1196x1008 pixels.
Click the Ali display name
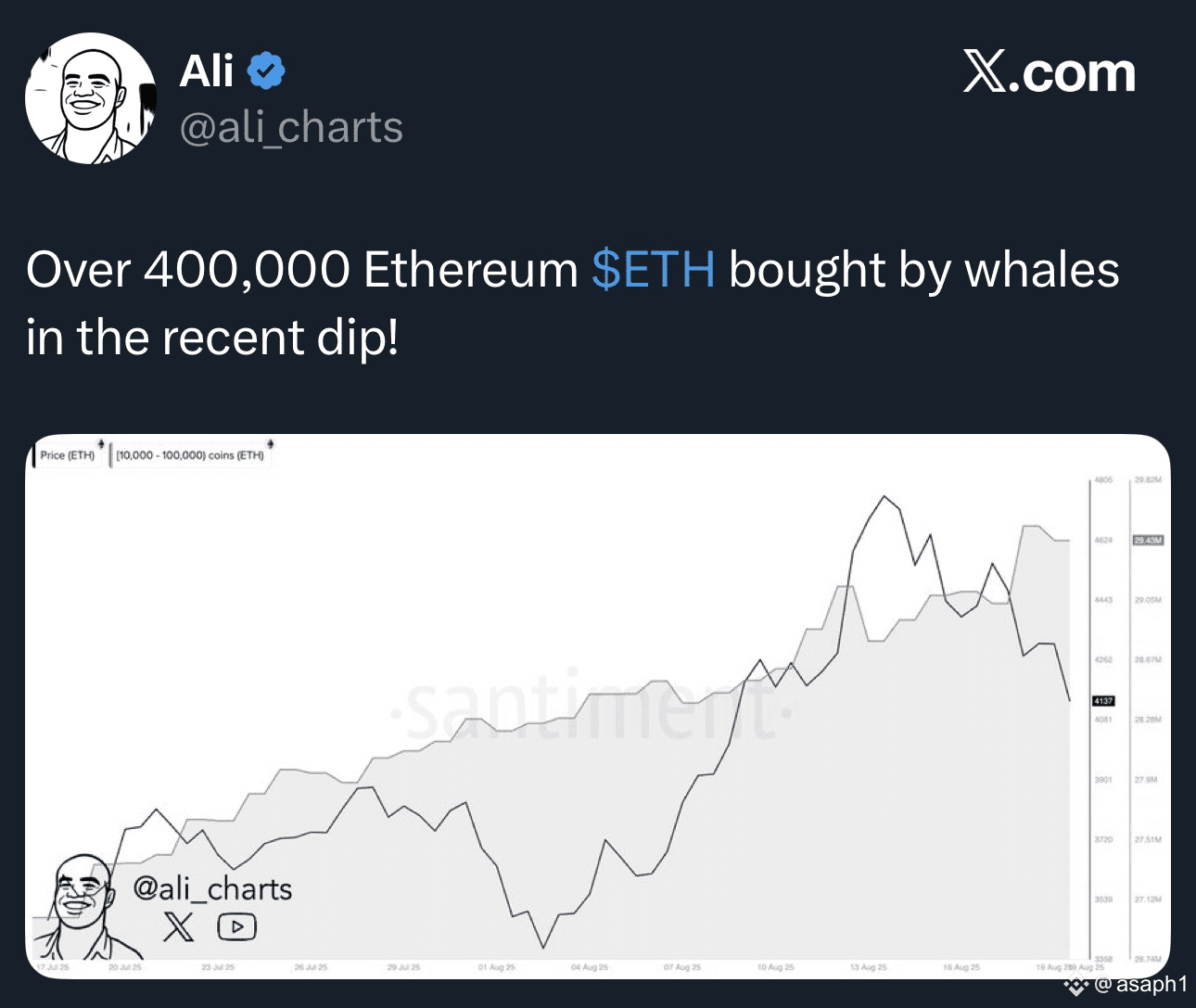[x=207, y=71]
